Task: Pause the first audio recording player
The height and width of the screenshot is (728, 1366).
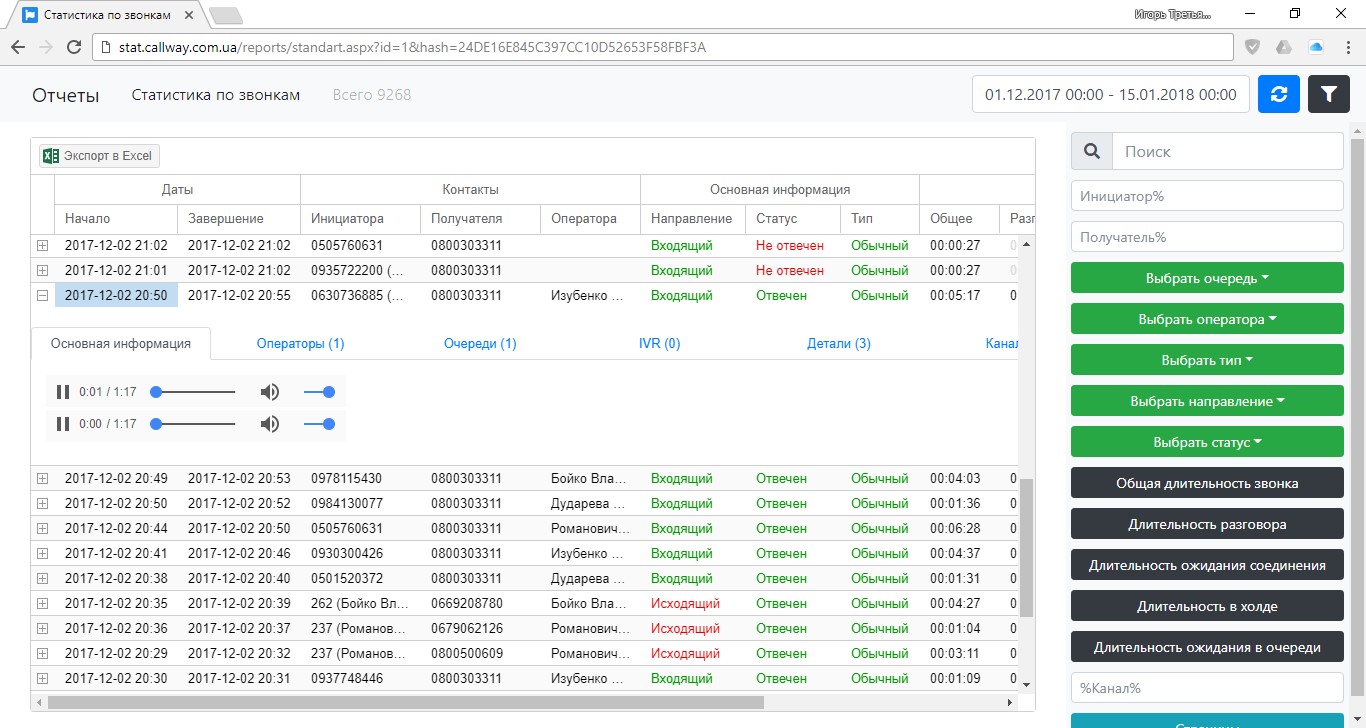Action: coord(63,393)
